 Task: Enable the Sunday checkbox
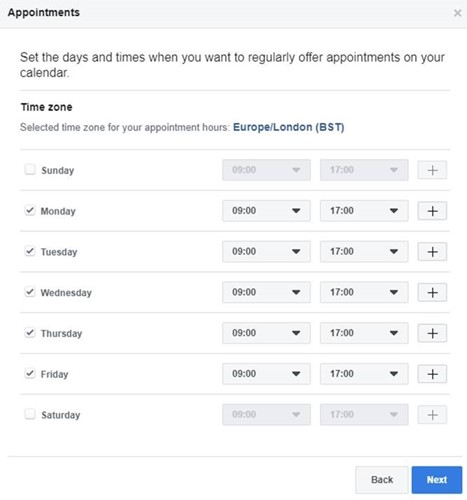30,169
